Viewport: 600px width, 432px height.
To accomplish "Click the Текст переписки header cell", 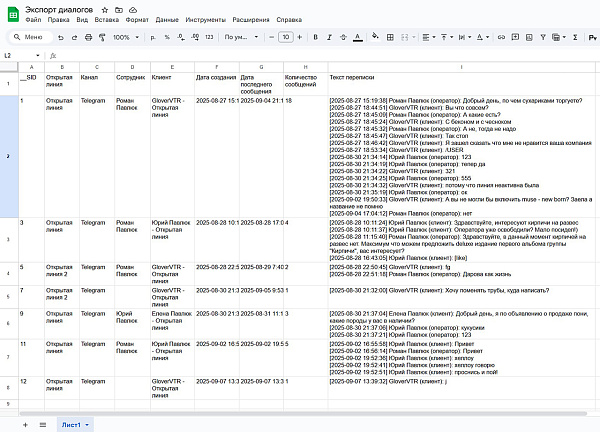I will point(461,84).
